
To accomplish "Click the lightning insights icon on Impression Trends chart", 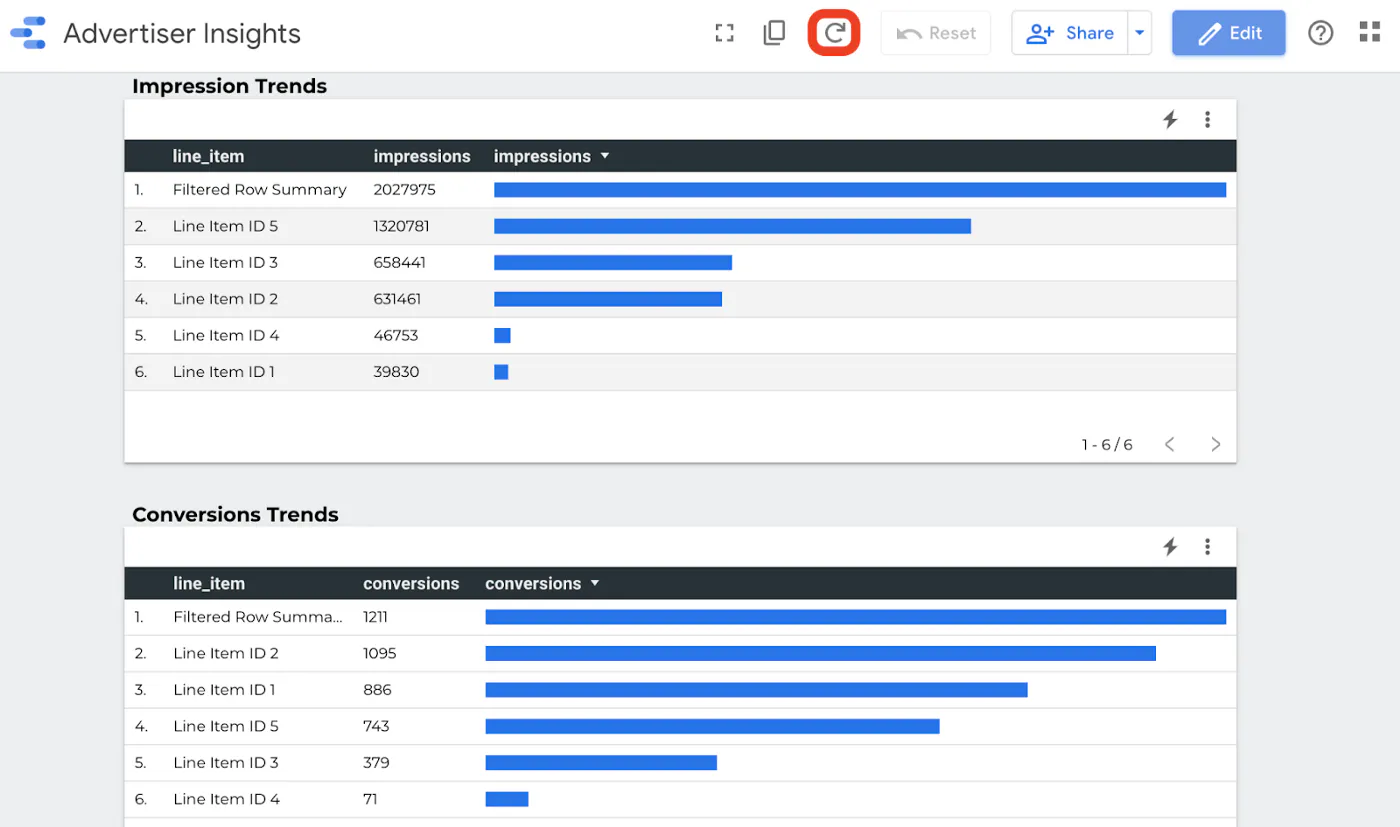I will tap(1170, 119).
